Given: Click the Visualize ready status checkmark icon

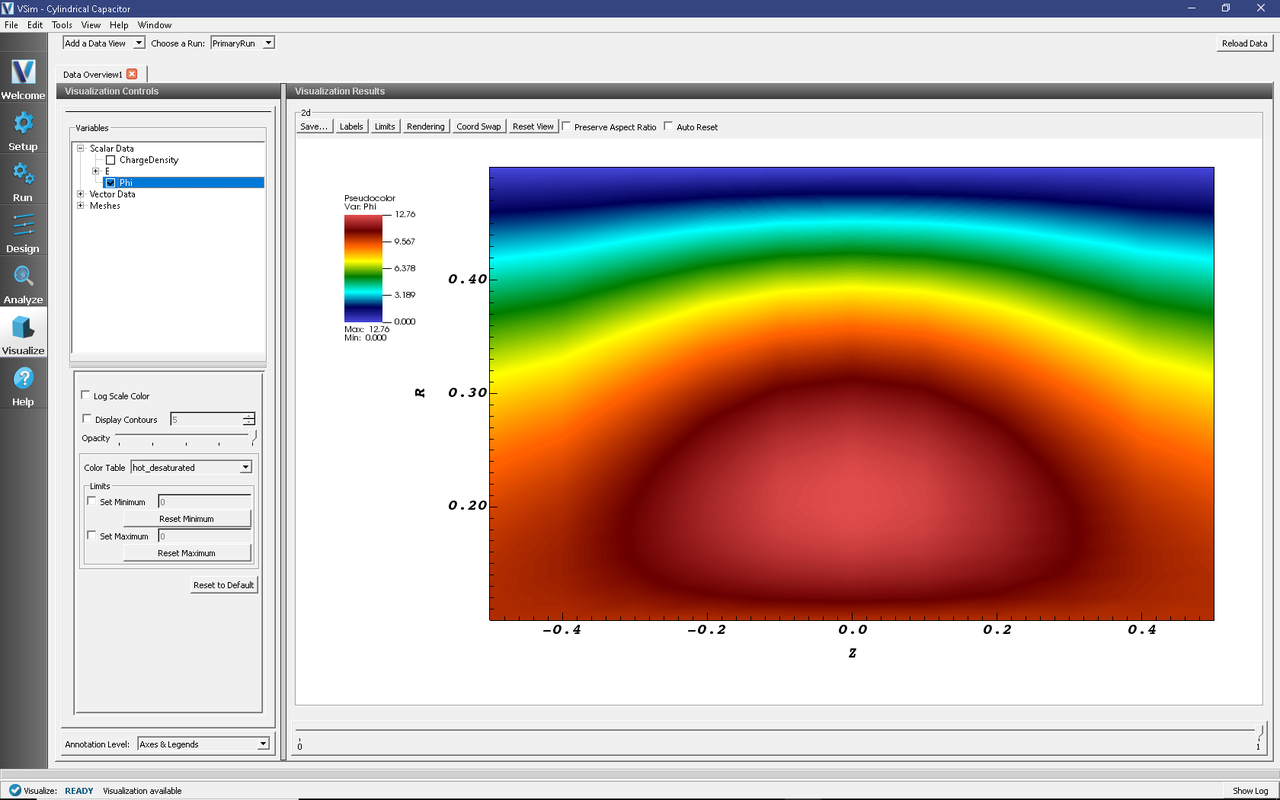Looking at the screenshot, I should [14, 790].
